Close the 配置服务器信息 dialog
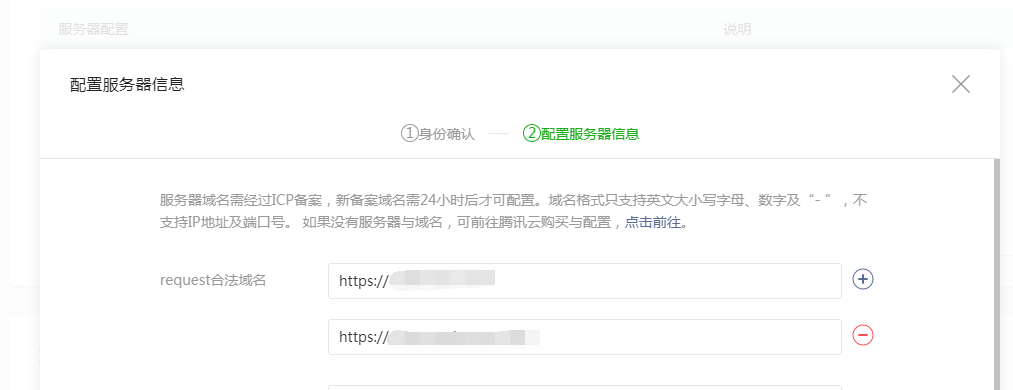The width and height of the screenshot is (1013, 390). [961, 84]
